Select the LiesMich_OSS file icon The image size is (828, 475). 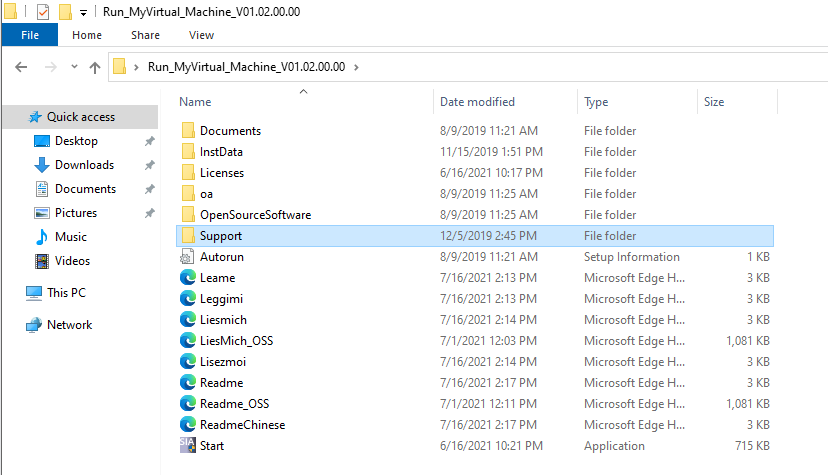(187, 340)
